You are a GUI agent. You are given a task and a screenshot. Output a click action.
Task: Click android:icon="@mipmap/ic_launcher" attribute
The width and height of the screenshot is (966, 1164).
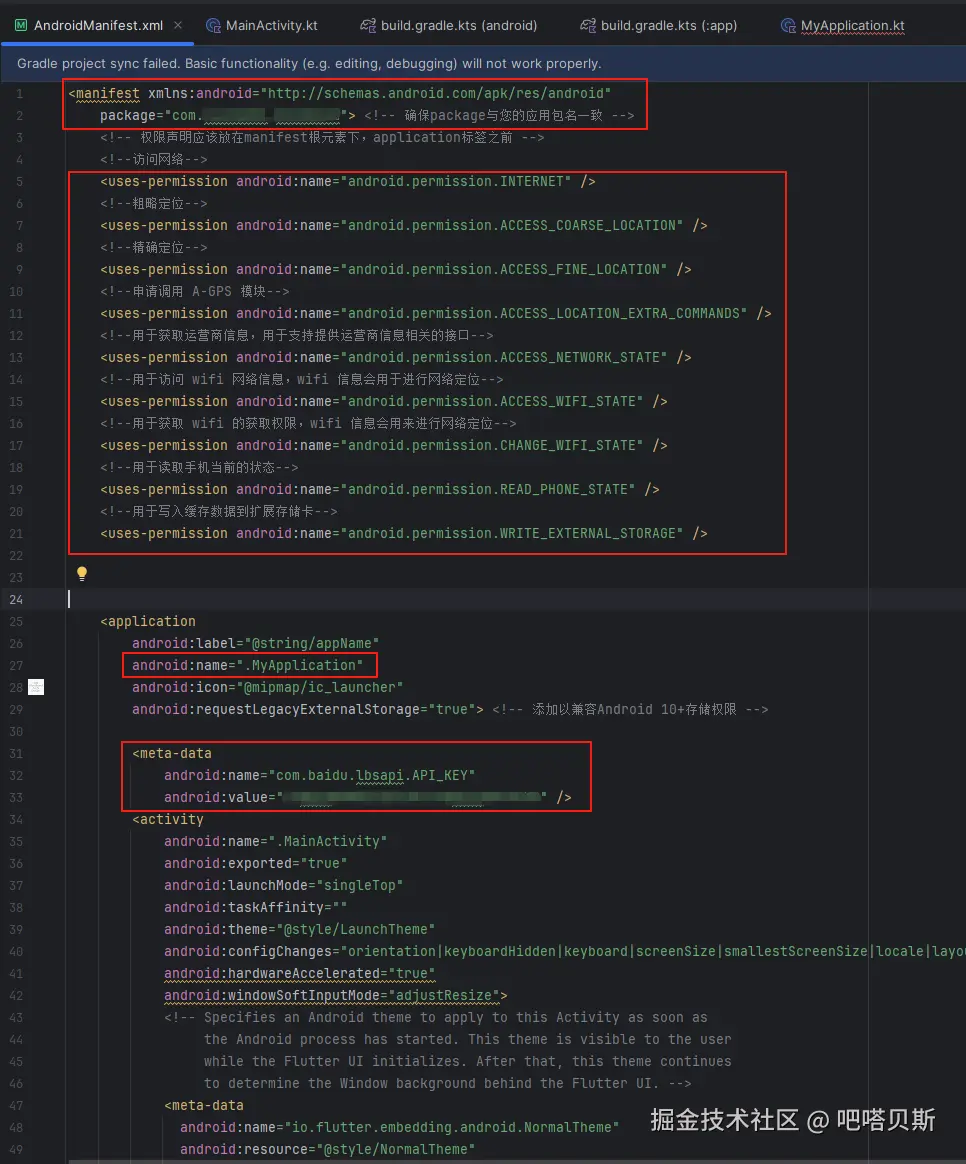(x=267, y=687)
